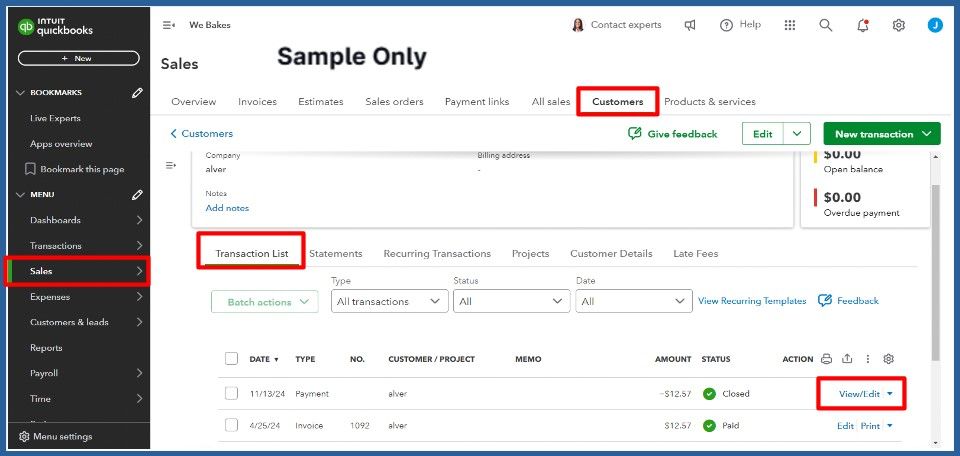Switch to the All sales tab

point(551,102)
